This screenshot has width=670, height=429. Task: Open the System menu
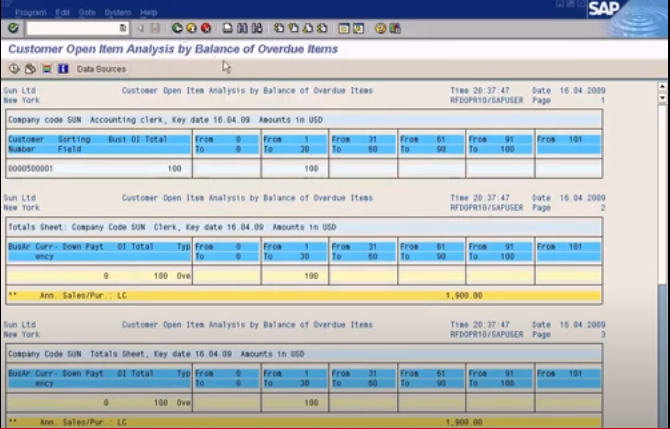pos(118,12)
